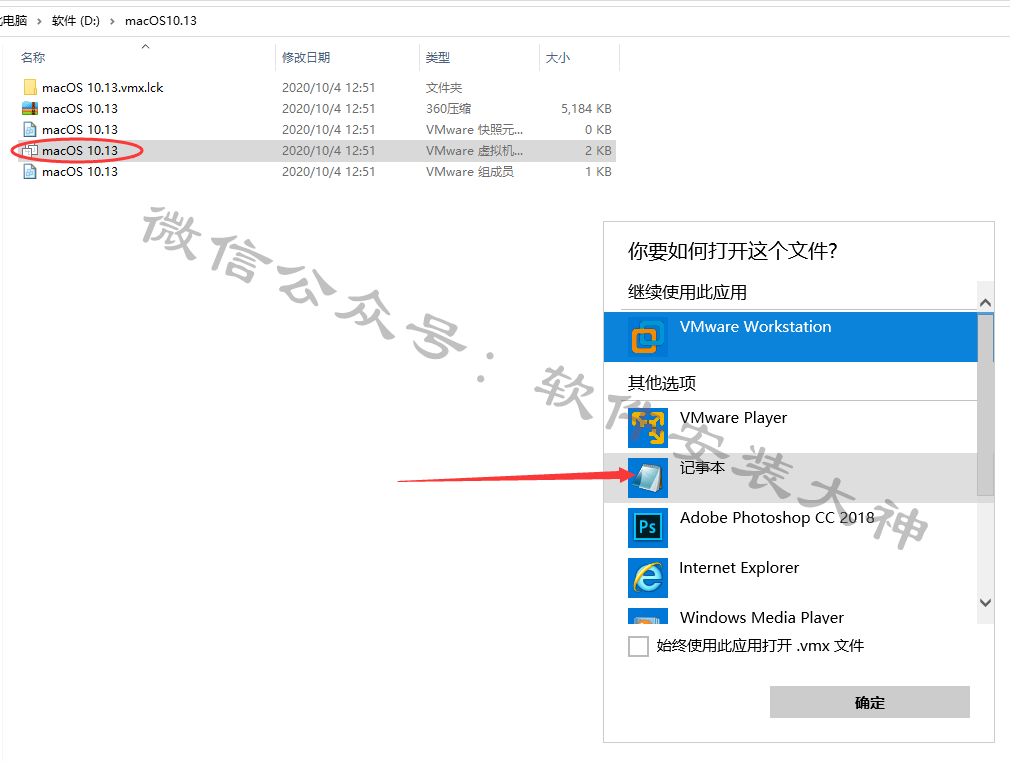The height and width of the screenshot is (762, 1010).
Task: Sort by 类型 column header
Action: [438, 57]
